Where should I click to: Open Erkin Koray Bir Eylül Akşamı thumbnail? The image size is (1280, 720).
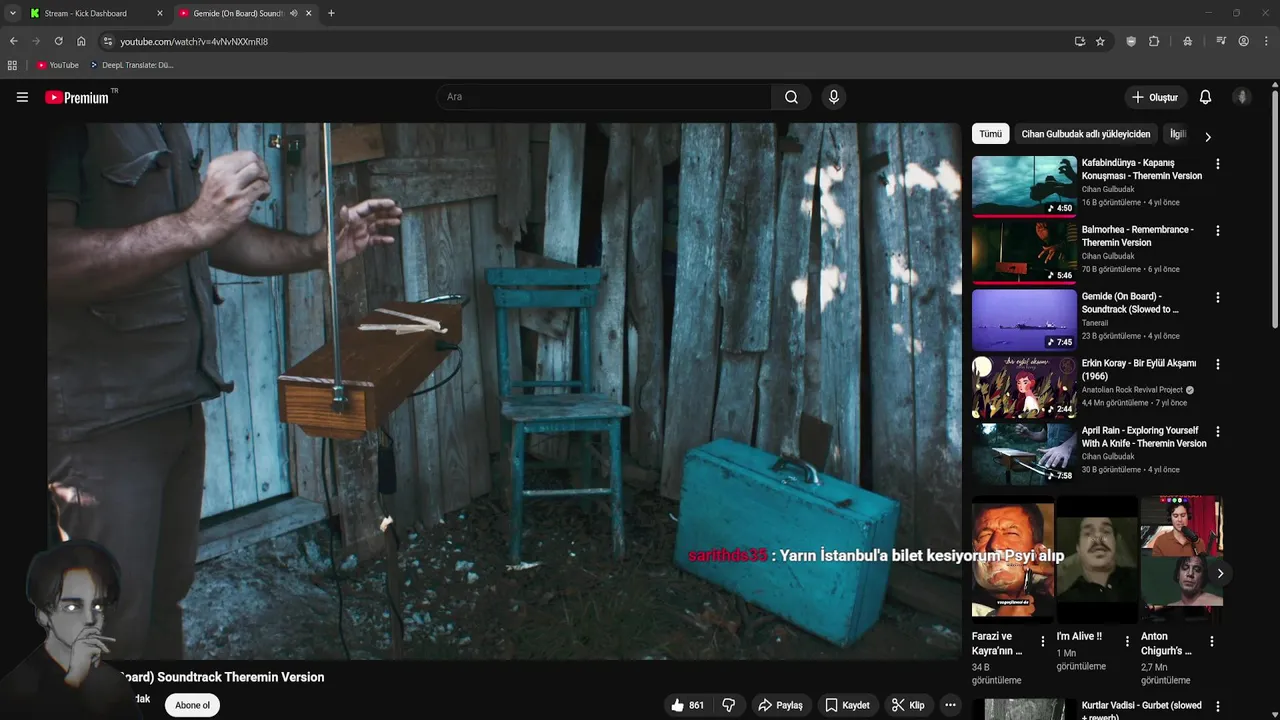[1024, 387]
